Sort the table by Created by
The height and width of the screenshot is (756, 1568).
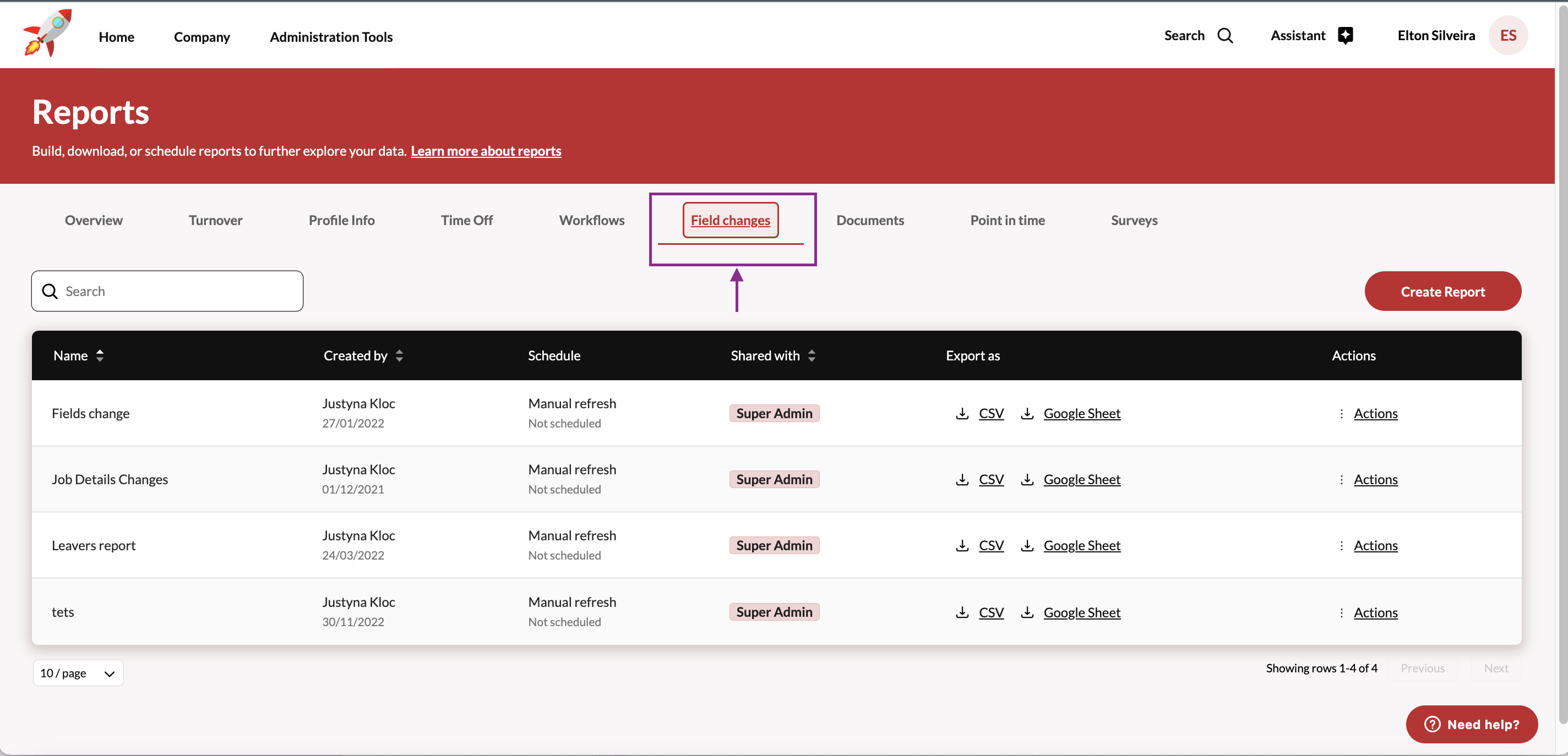(x=399, y=356)
